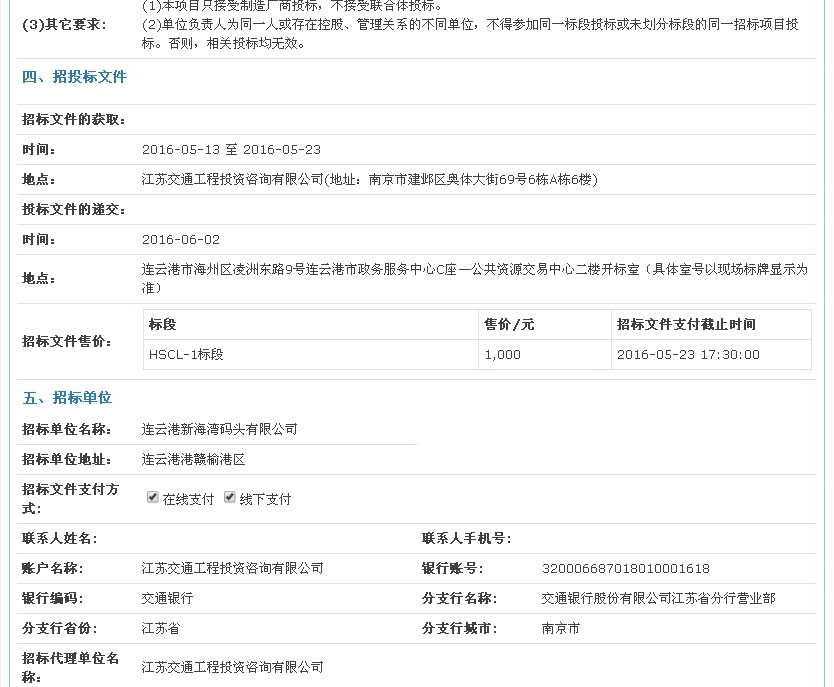
Task: Click the 招标文件支付方式 label
Action: pos(70,499)
